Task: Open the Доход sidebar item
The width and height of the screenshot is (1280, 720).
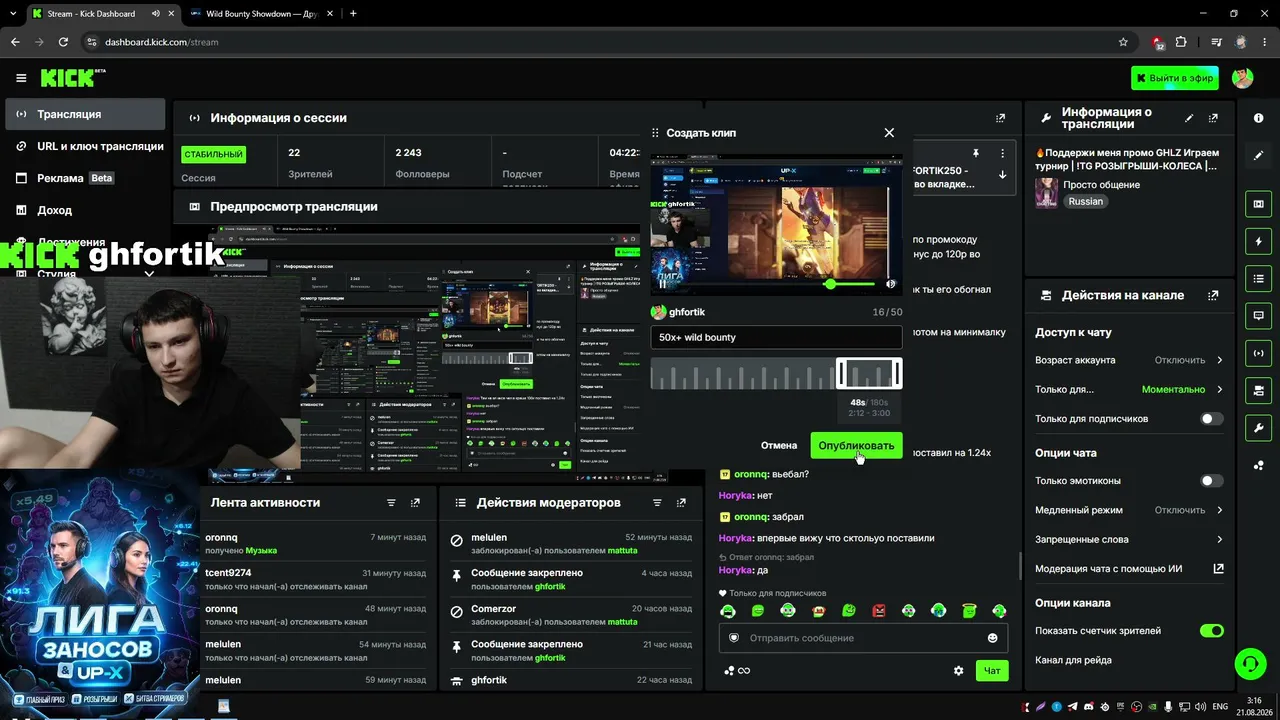Action: (x=85, y=210)
